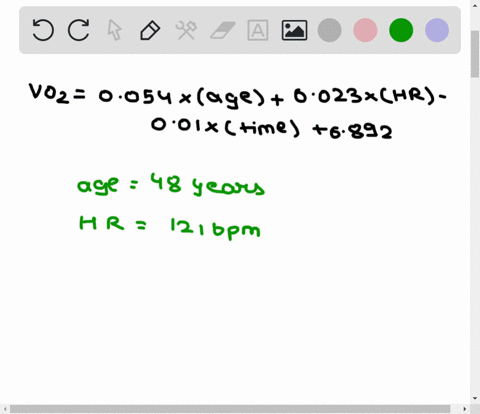Screen dimensions: 480x414
Task: Click the vertical scrollbar thumb
Action: tap(475, 54)
